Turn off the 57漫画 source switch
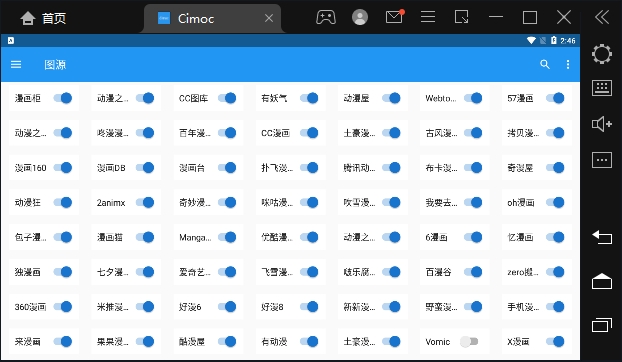This screenshot has height=362, width=622. pos(555,98)
